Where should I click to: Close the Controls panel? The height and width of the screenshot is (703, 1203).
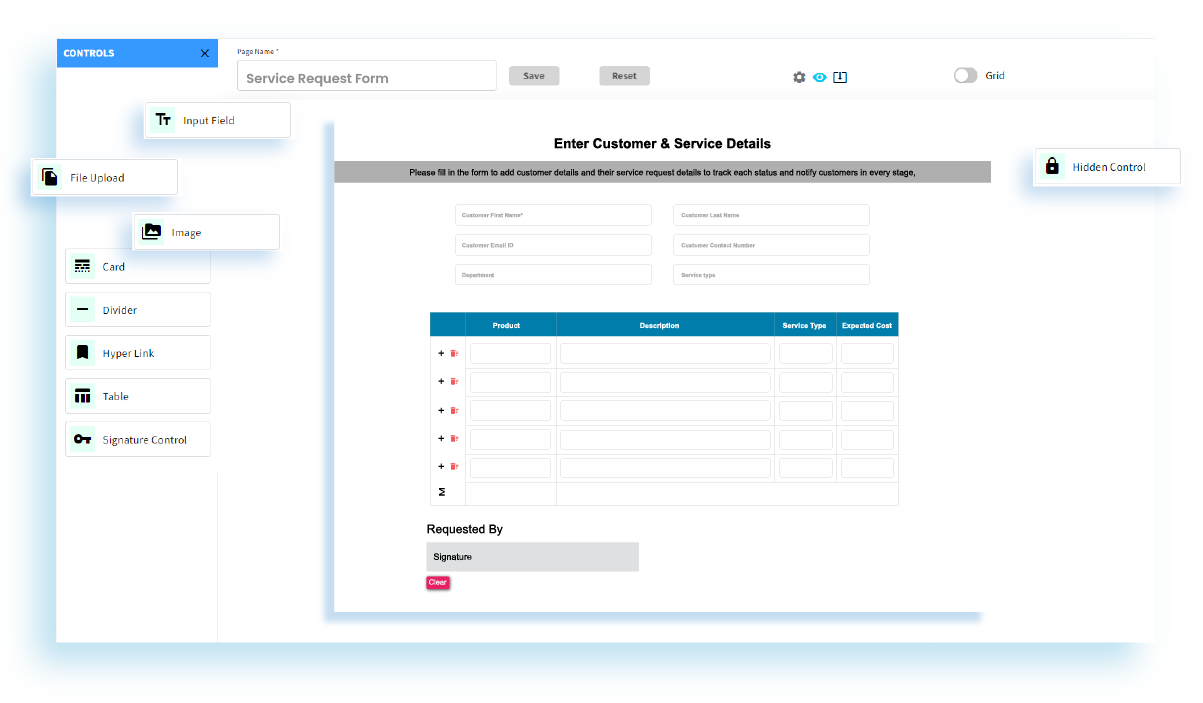pyautogui.click(x=204, y=53)
